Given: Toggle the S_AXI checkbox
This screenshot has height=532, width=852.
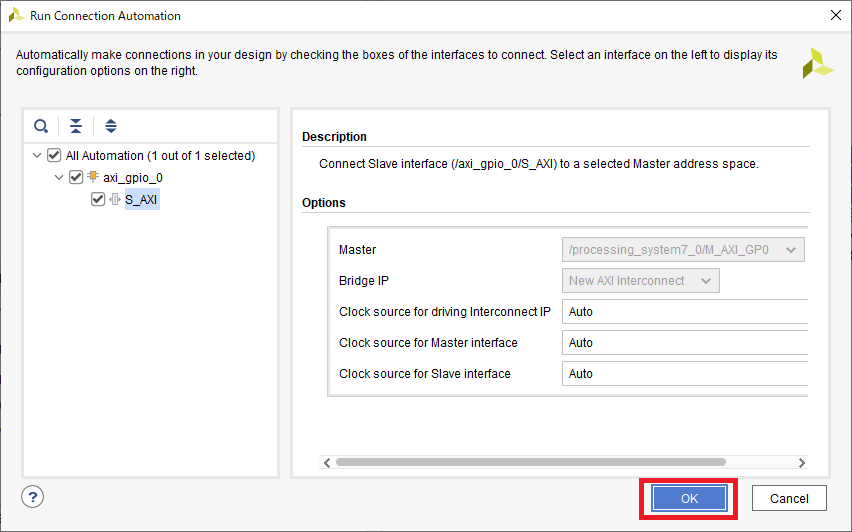Looking at the screenshot, I should [x=98, y=199].
